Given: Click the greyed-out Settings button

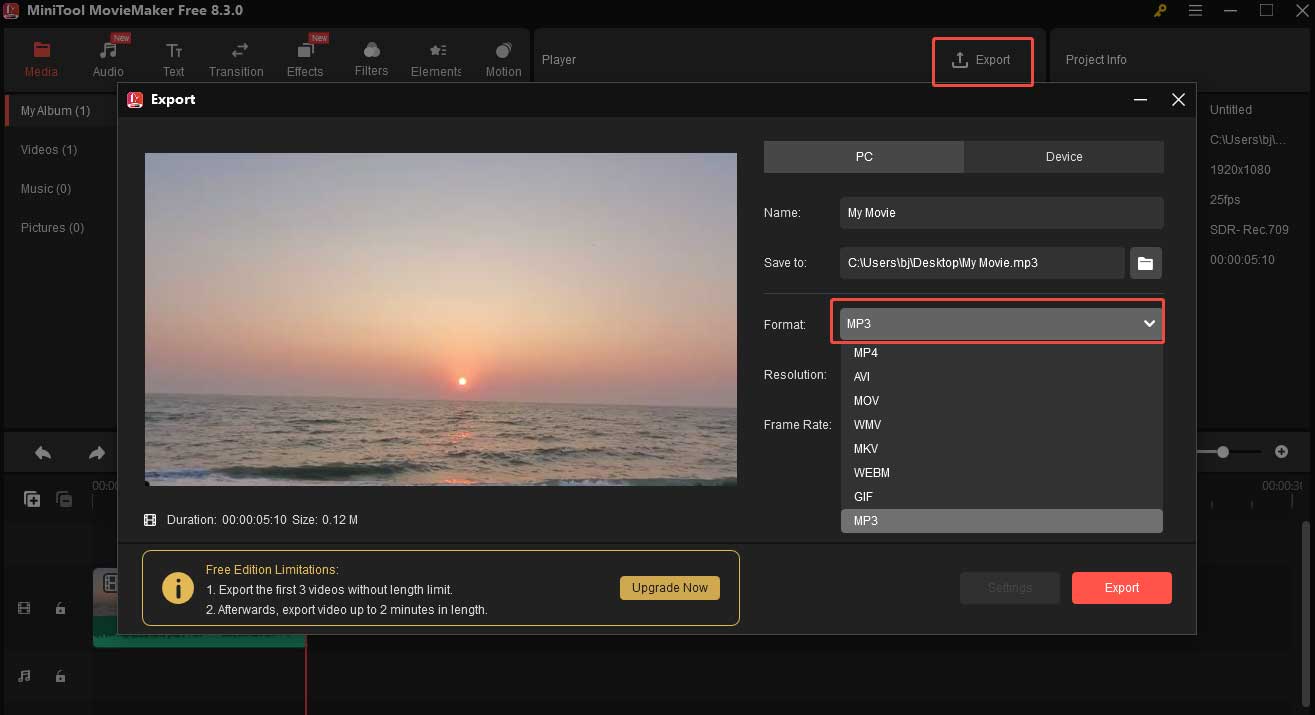Looking at the screenshot, I should pyautogui.click(x=1010, y=588).
